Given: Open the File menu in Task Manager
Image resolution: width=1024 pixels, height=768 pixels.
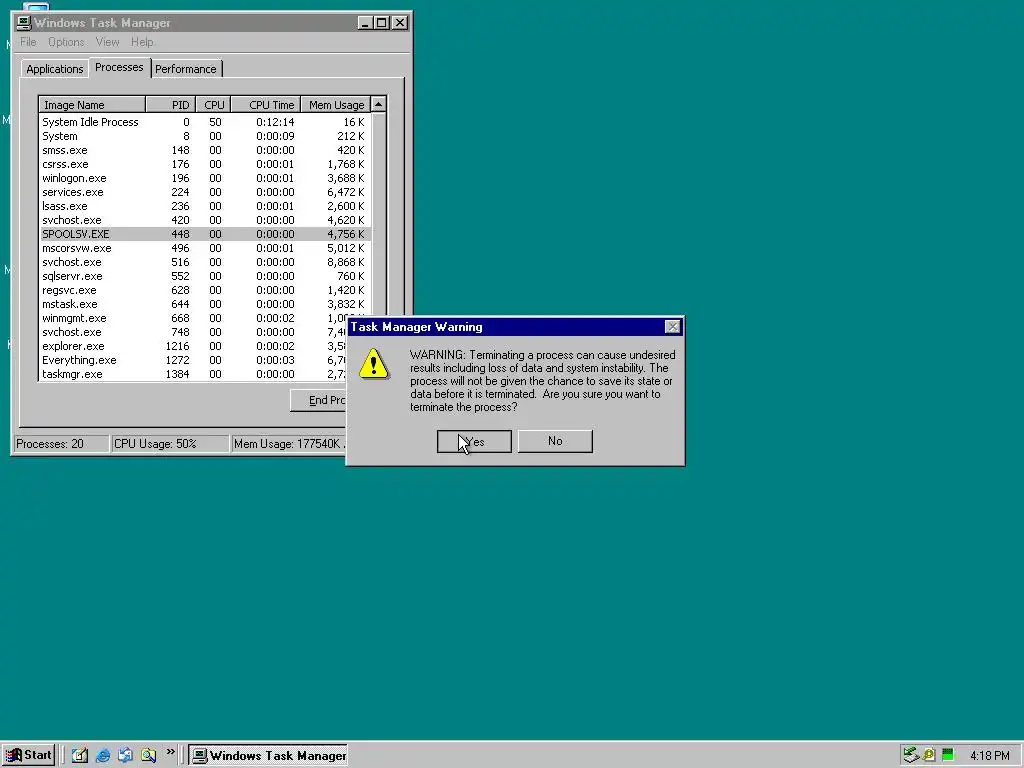Looking at the screenshot, I should tap(28, 42).
